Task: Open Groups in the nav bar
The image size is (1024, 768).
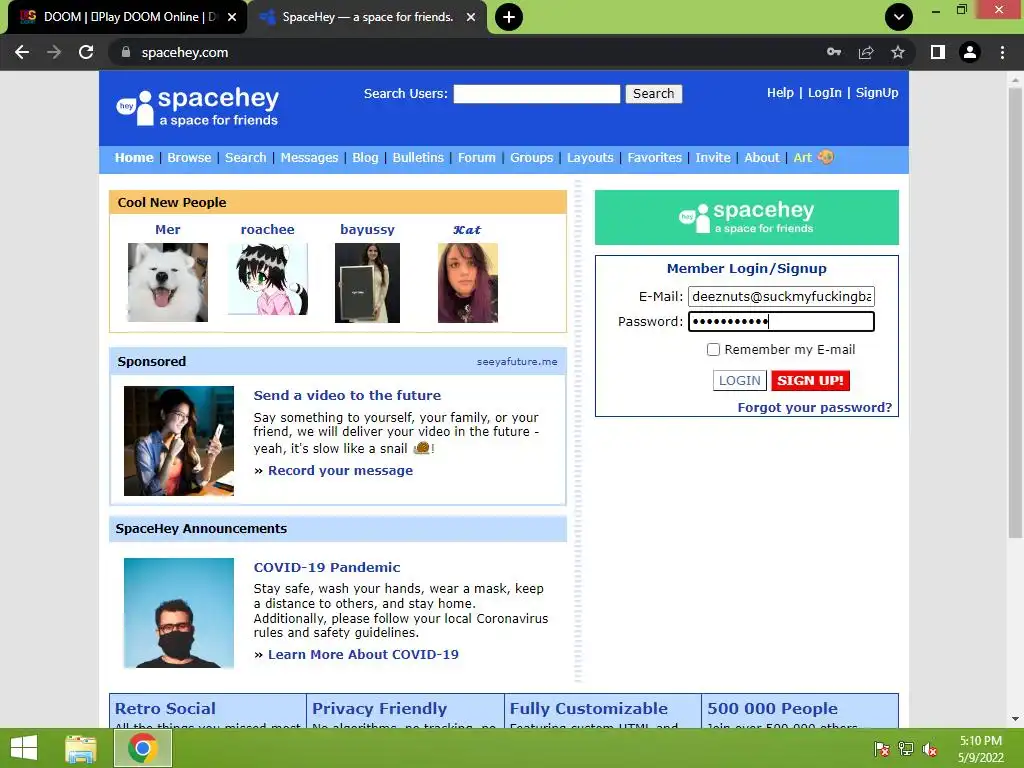Action: 532,157
